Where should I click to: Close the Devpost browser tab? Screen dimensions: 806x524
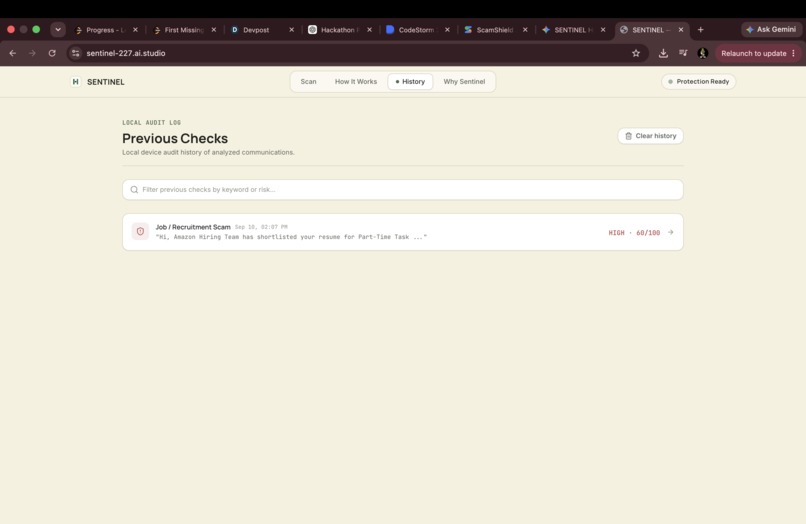coord(291,30)
